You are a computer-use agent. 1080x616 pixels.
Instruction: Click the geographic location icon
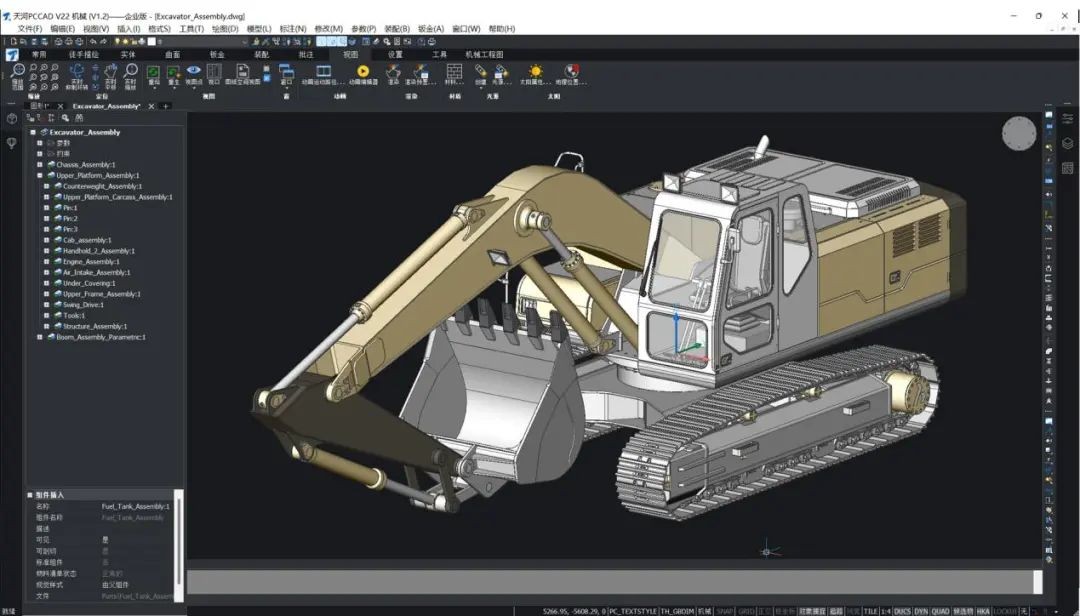(571, 71)
